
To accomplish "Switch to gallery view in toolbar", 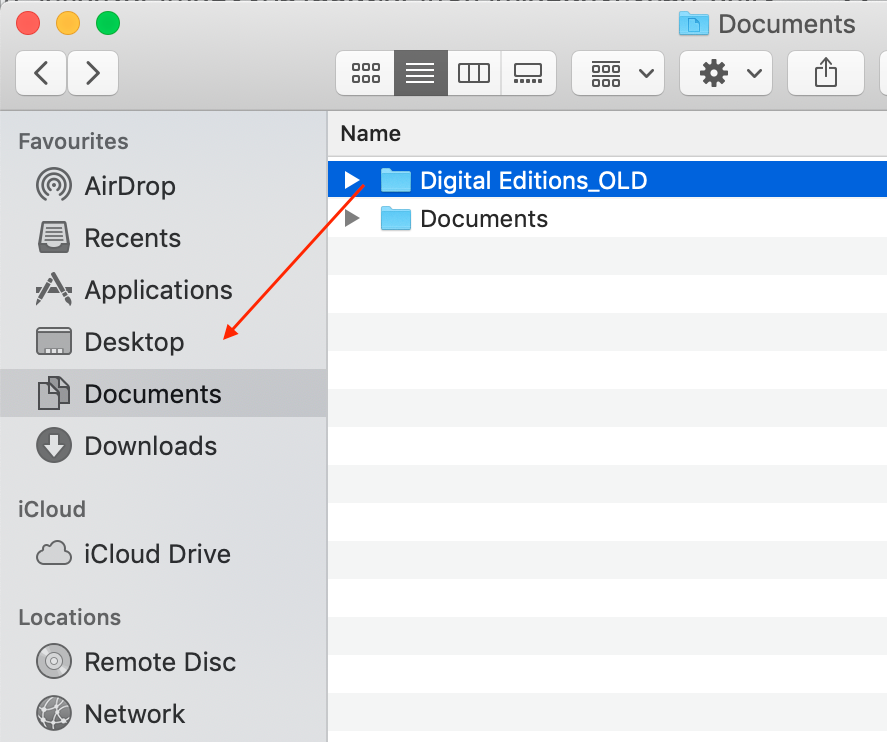I will pyautogui.click(x=528, y=73).
